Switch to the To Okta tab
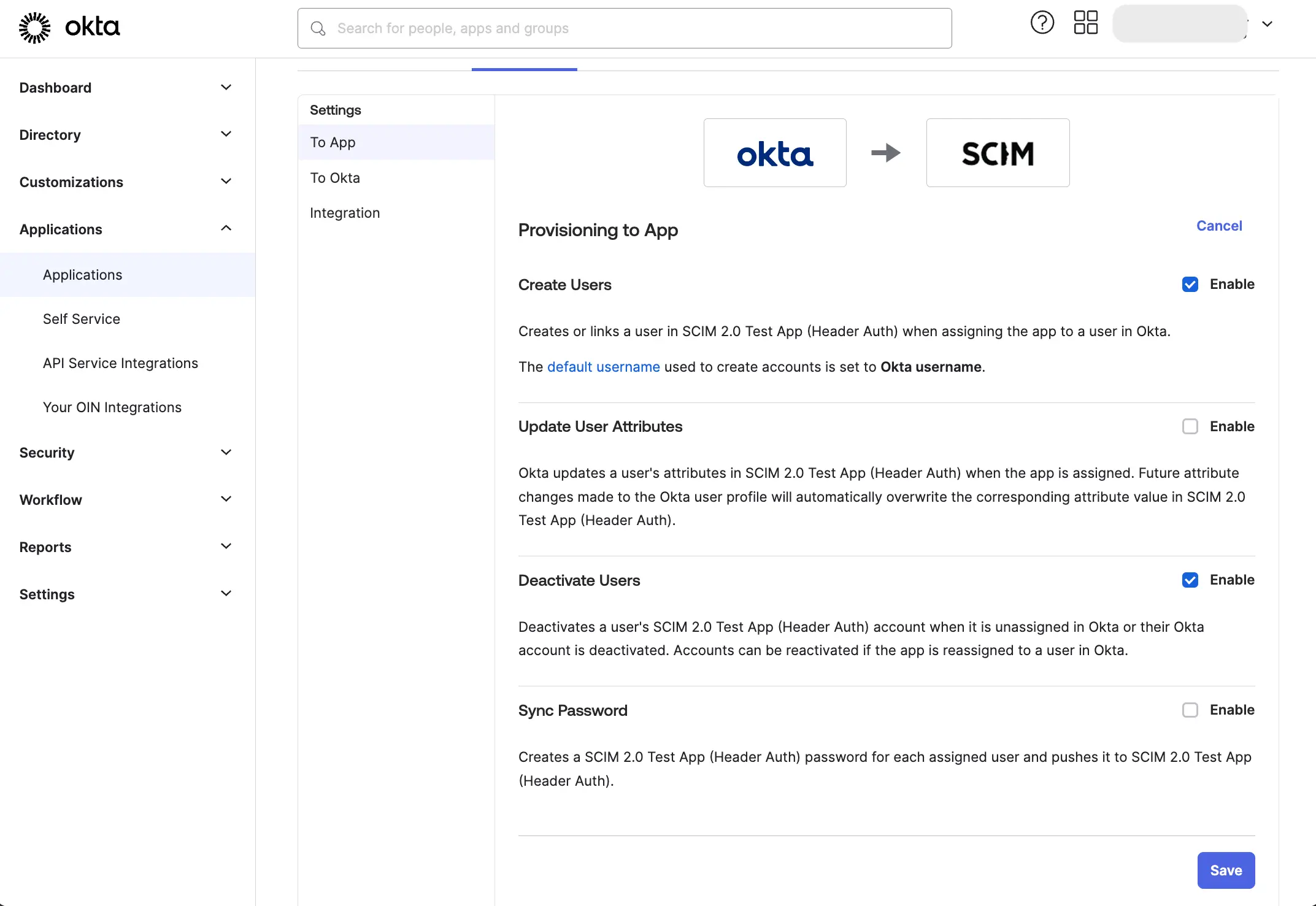The height and width of the screenshot is (906, 1316). pos(335,177)
